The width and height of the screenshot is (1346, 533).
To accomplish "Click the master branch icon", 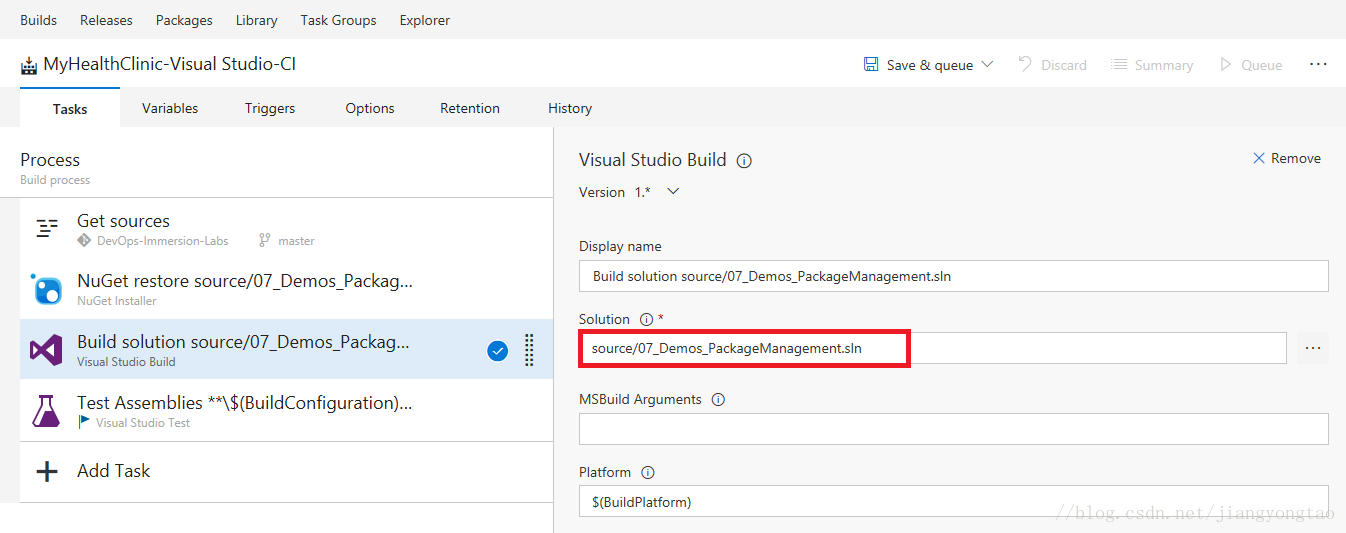I will click(x=265, y=240).
